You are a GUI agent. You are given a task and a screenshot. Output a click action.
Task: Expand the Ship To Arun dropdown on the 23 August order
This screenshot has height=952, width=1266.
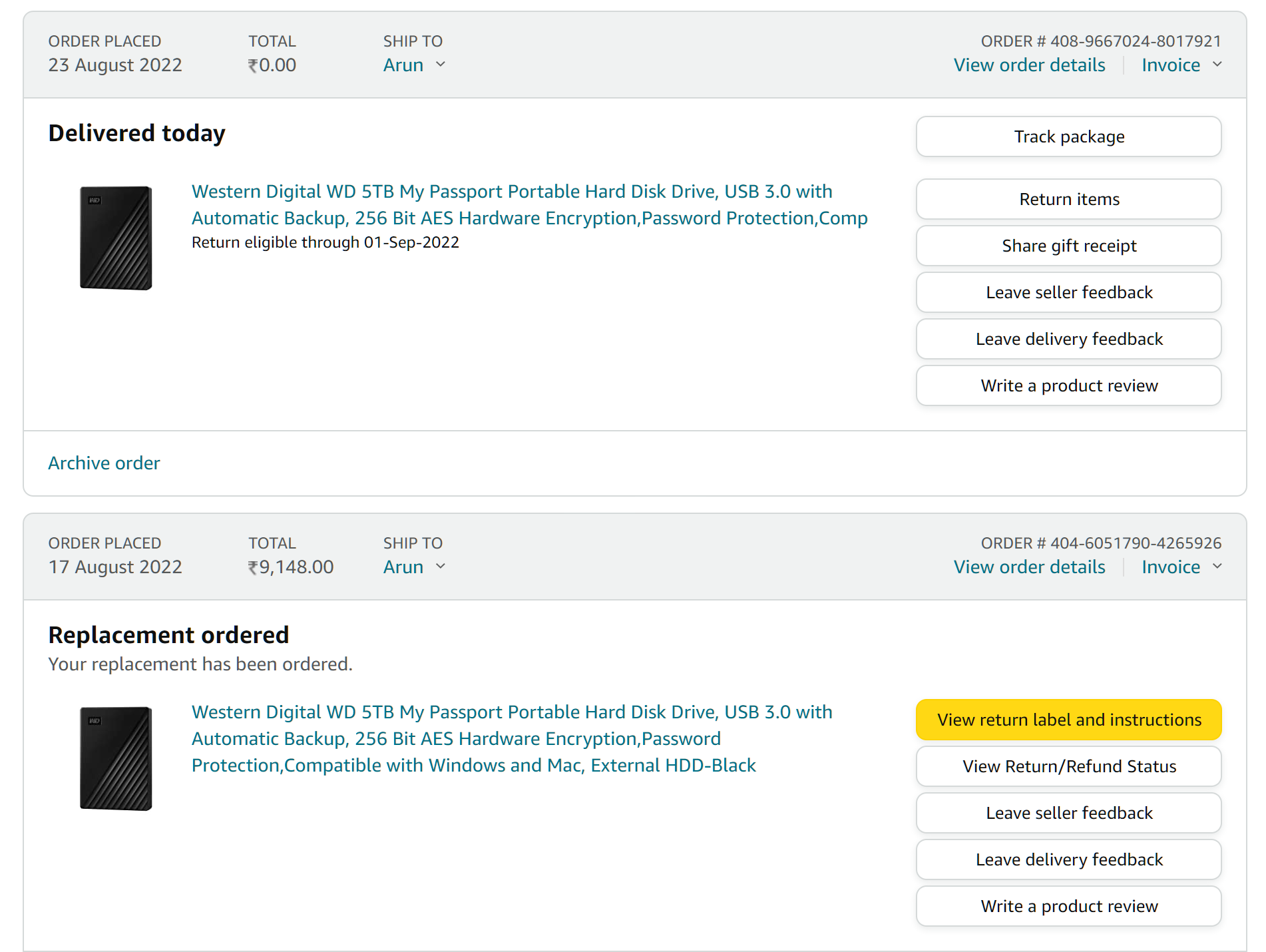pyautogui.click(x=414, y=65)
